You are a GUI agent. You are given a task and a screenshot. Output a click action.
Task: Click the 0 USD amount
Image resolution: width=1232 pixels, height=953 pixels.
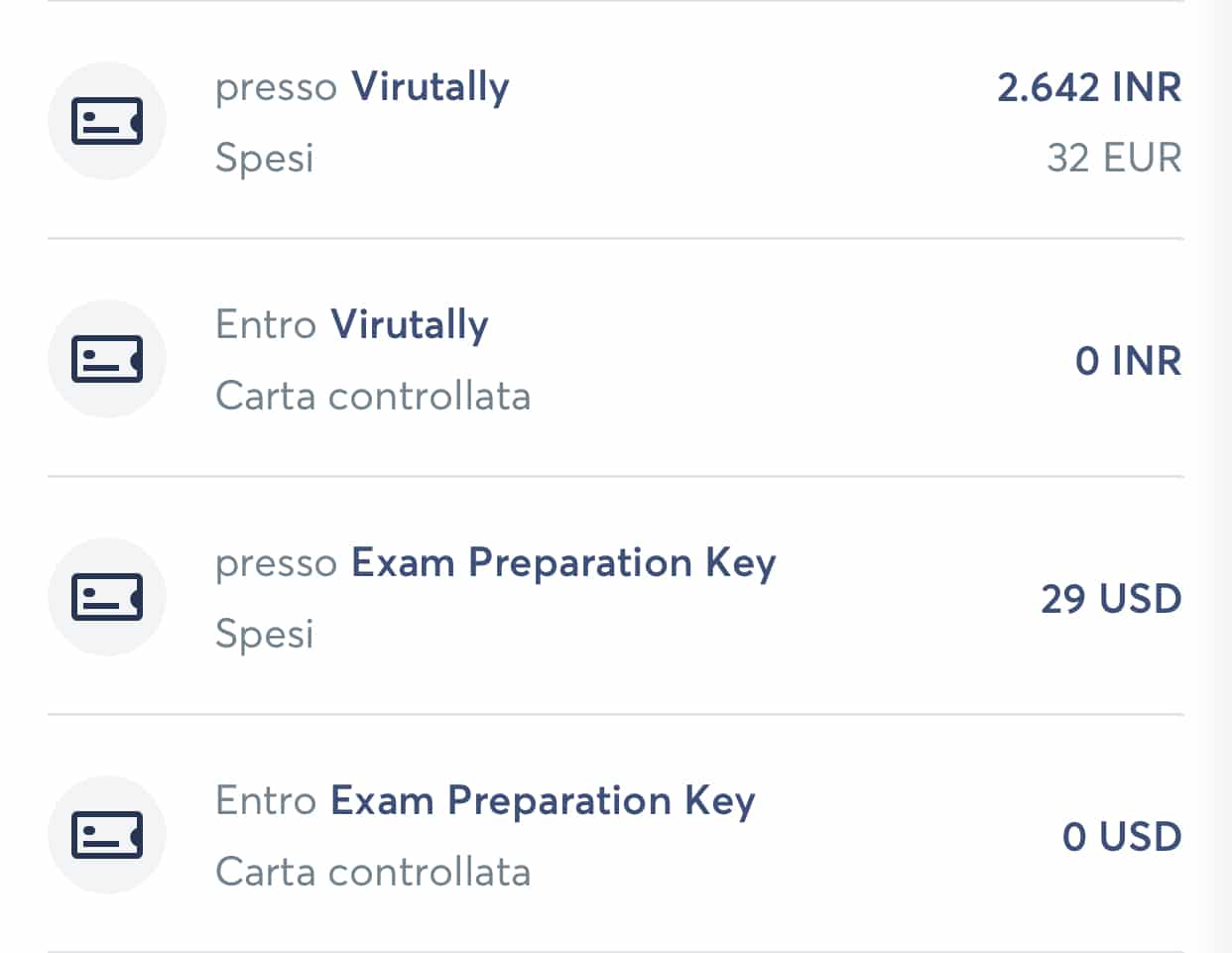pos(1122,837)
